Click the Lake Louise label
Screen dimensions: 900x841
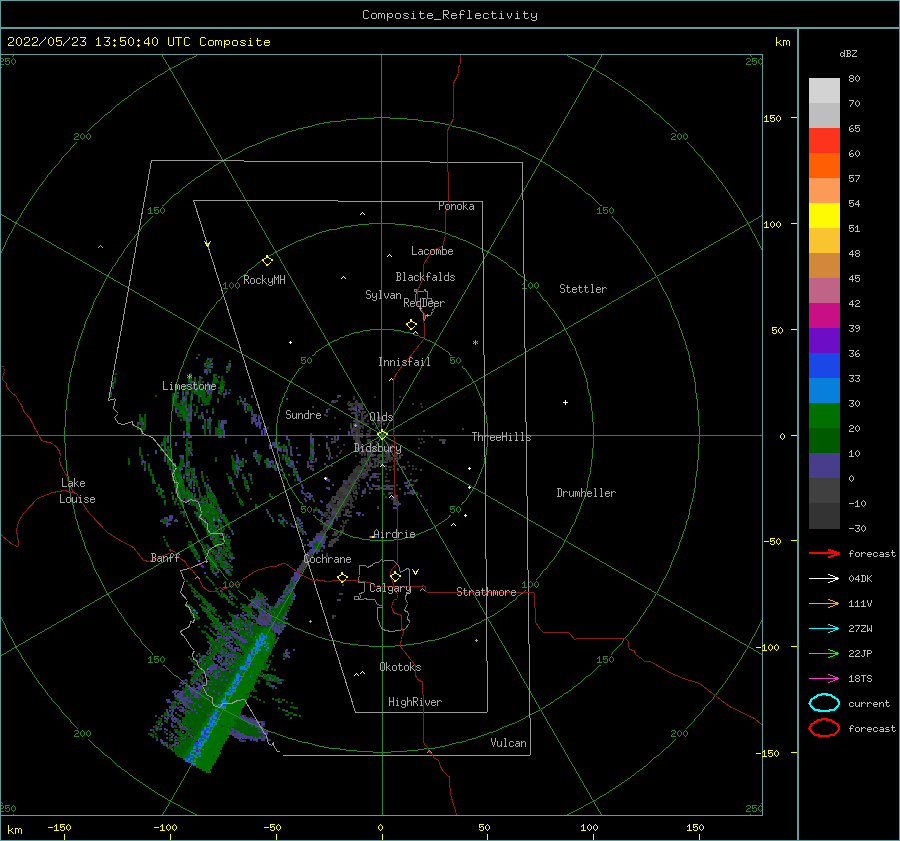point(77,491)
